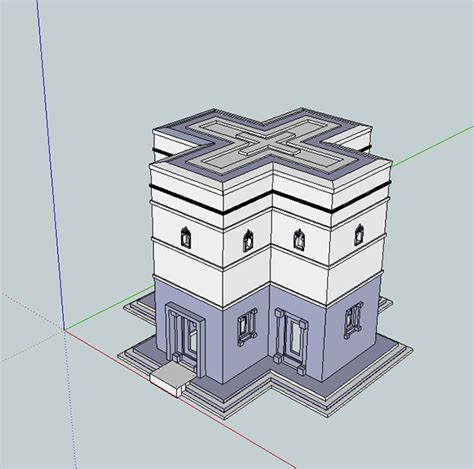Select the lower window on the far-right wall
The width and height of the screenshot is (474, 469).
click(353, 320)
